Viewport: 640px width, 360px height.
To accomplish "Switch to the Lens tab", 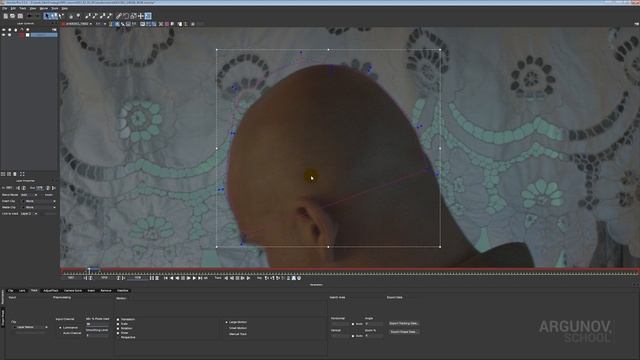I will tap(22, 291).
